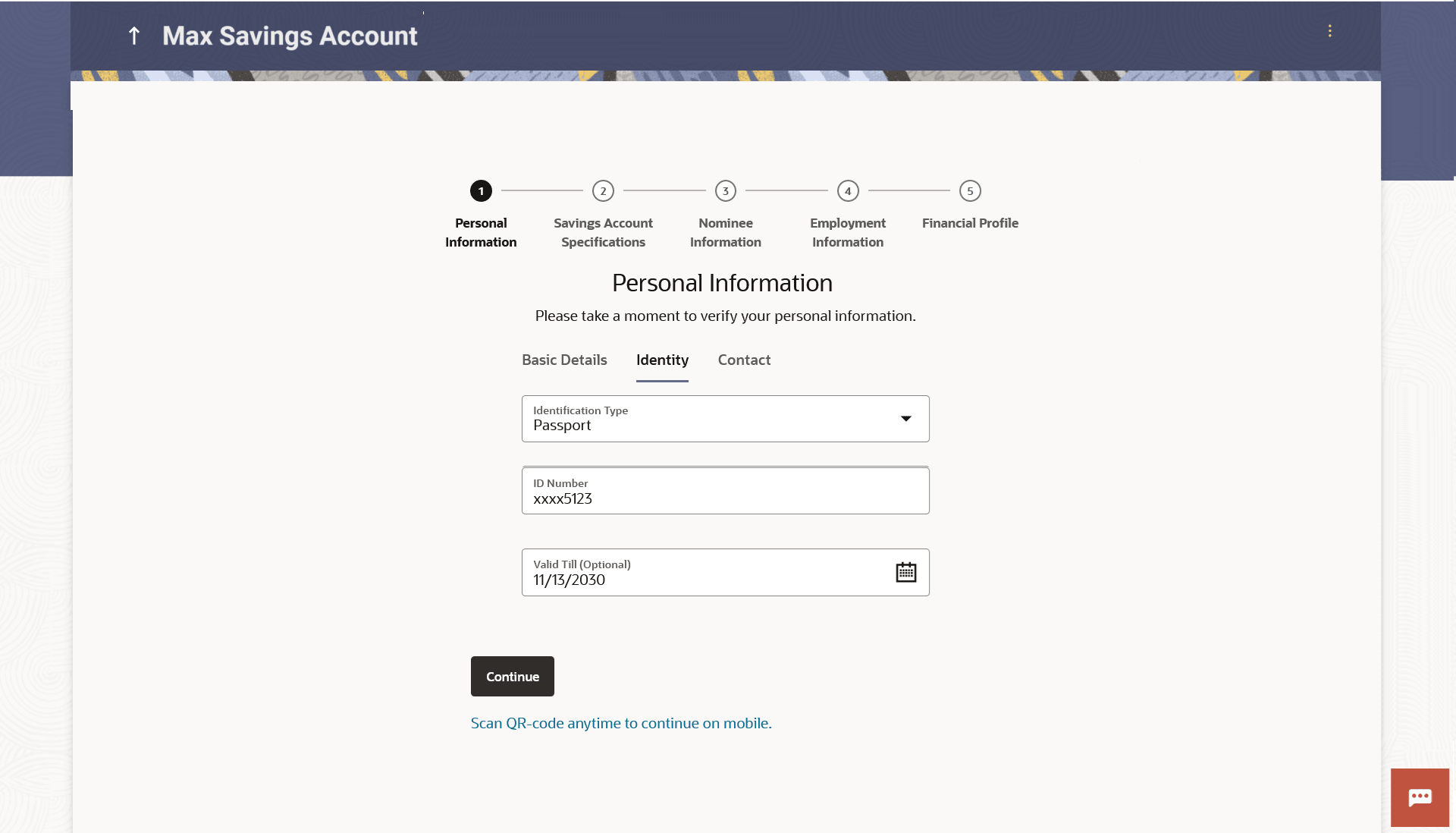Viewport: 1456px width, 833px height.
Task: Open the chat support widget
Action: pyautogui.click(x=1419, y=797)
